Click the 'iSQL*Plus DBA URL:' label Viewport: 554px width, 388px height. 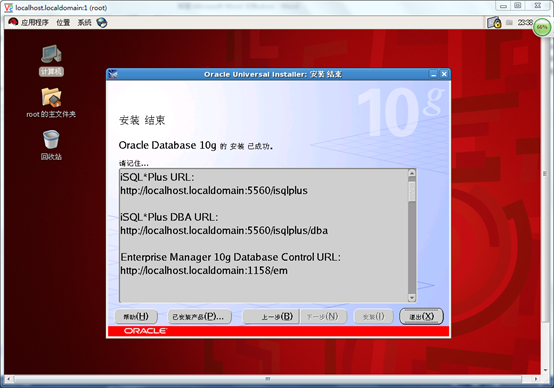click(169, 217)
